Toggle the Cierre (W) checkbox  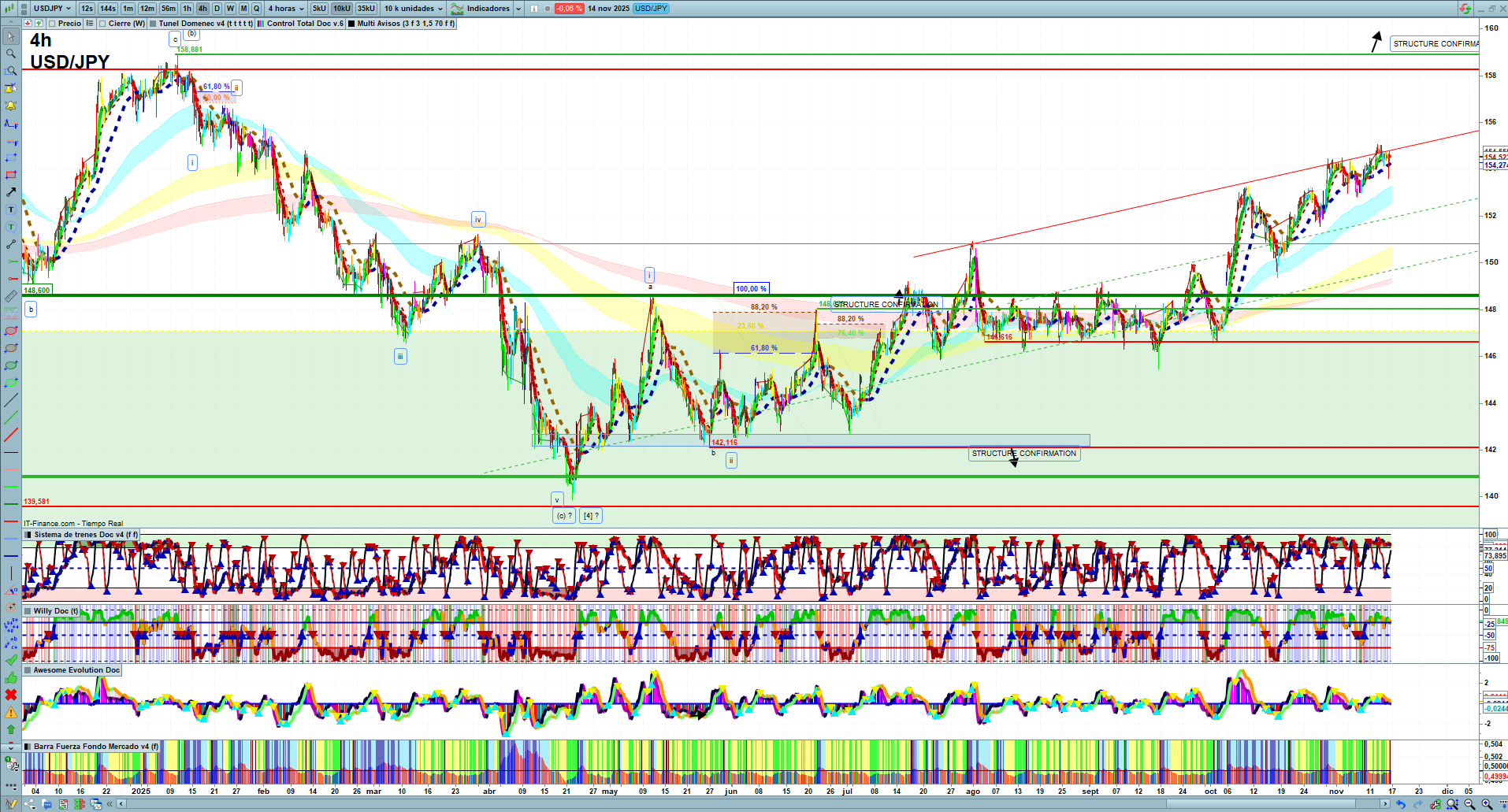pos(102,24)
